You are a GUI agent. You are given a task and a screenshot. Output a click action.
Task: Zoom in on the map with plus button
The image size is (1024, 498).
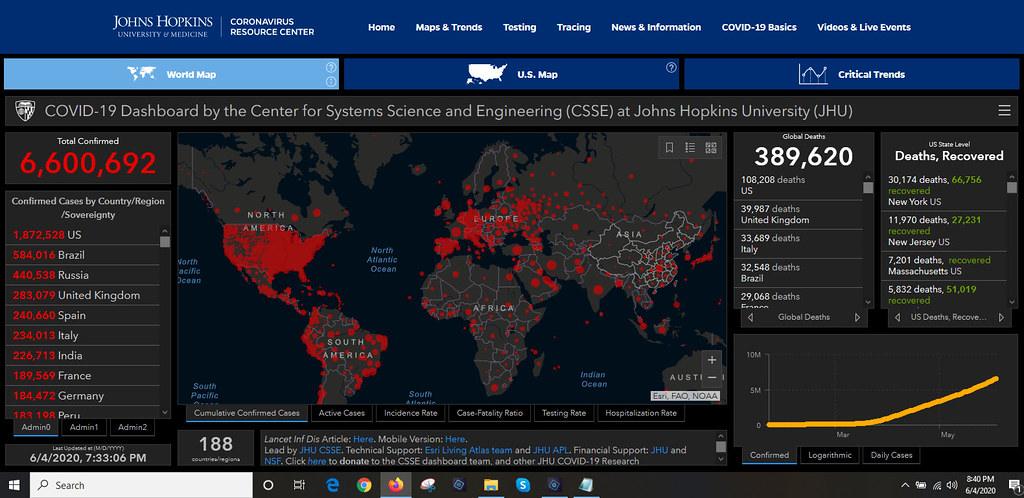(x=712, y=360)
